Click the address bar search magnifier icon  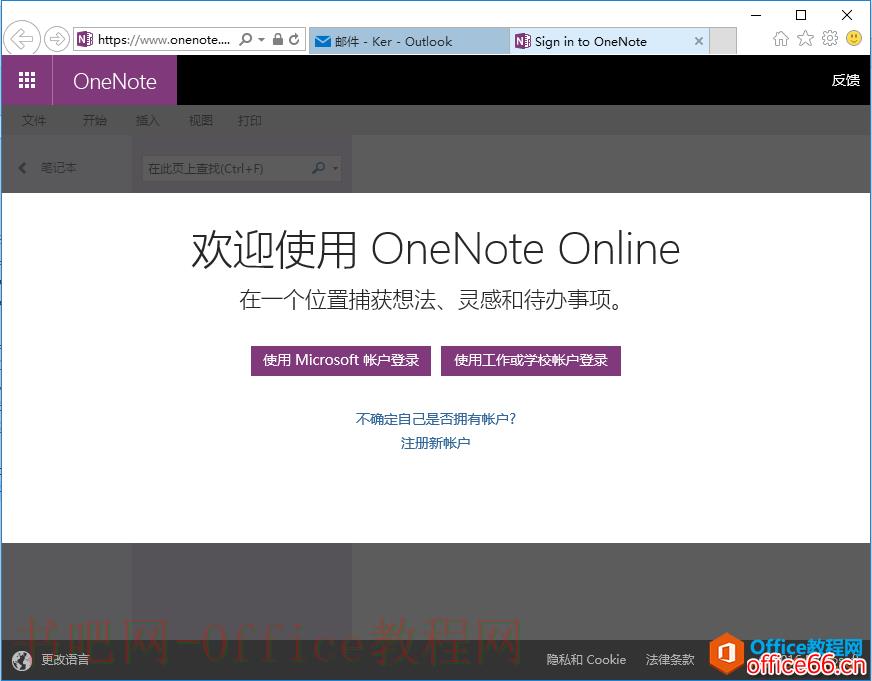click(245, 39)
